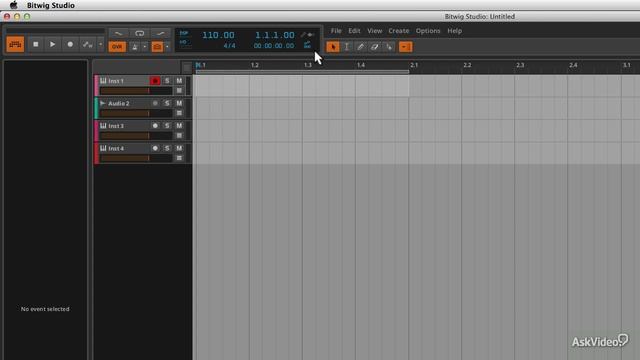Click the Inst 4 automation lane icon
Image resolution: width=640 pixels, height=360 pixels.
coord(179,158)
